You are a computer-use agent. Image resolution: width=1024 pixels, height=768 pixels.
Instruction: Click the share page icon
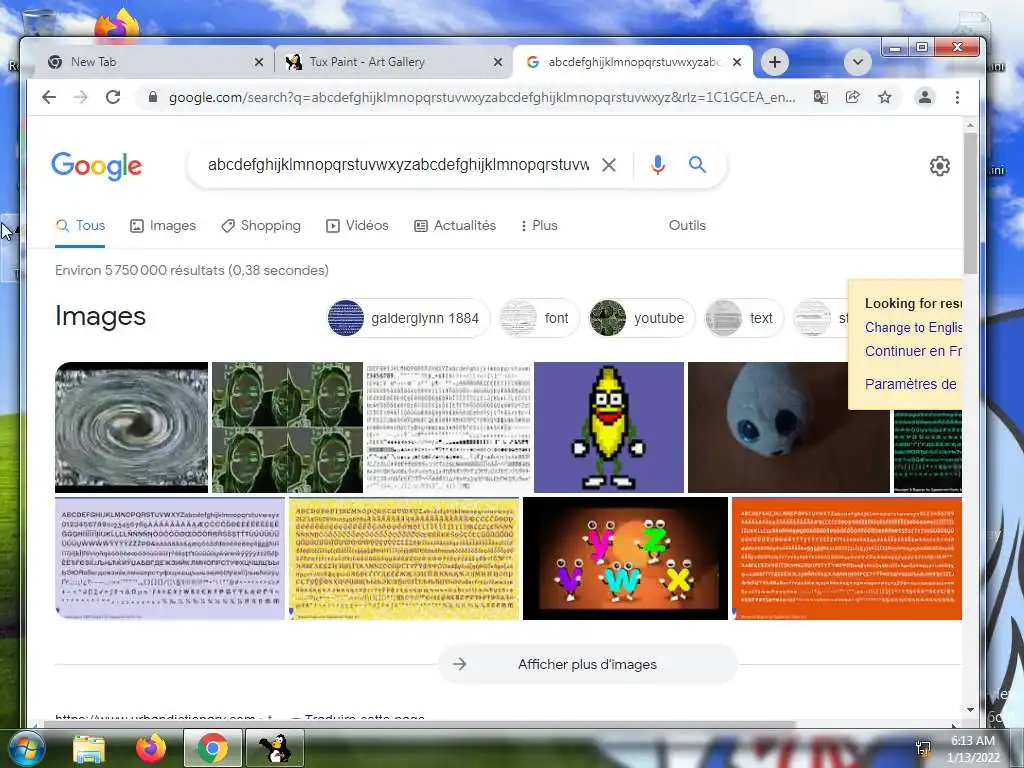[x=852, y=97]
